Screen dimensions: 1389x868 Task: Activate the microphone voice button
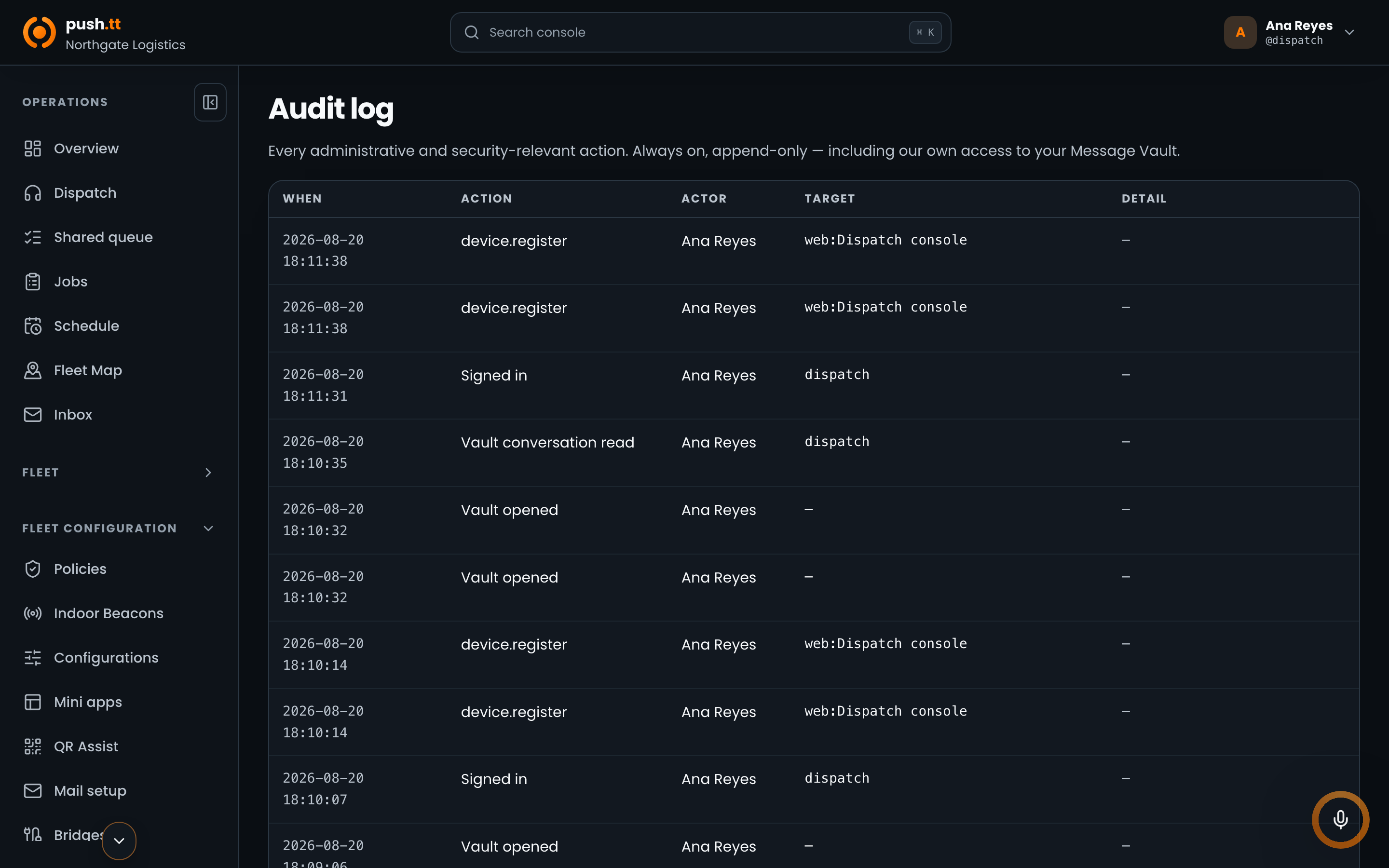pyautogui.click(x=1340, y=819)
